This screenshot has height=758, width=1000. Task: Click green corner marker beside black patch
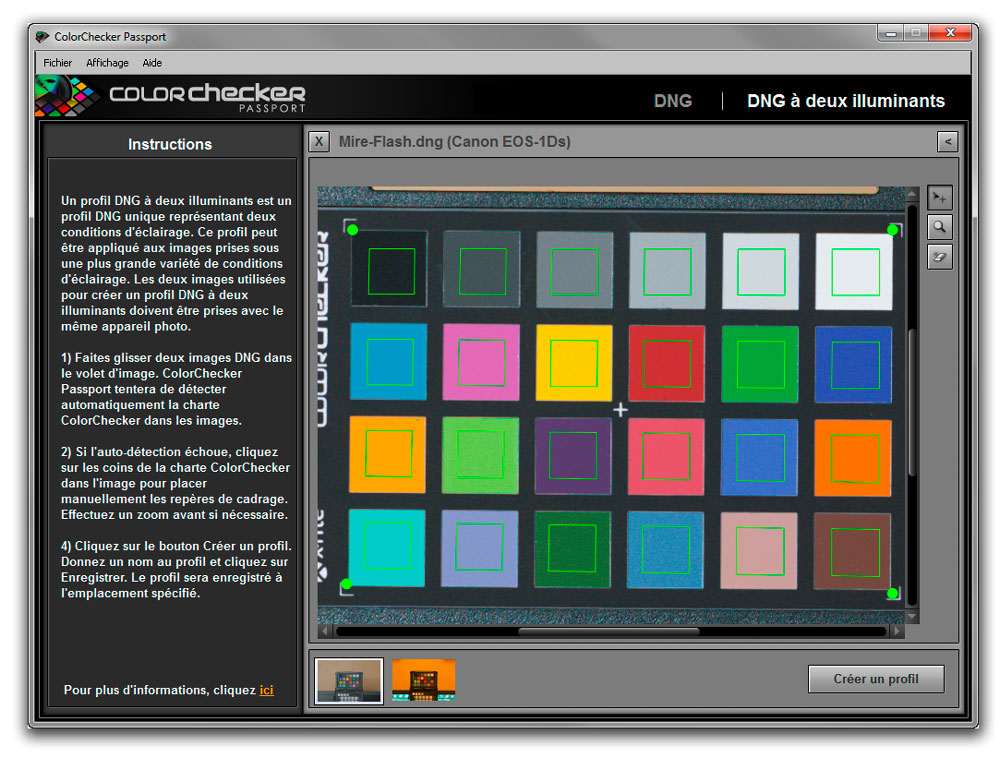pyautogui.click(x=353, y=230)
